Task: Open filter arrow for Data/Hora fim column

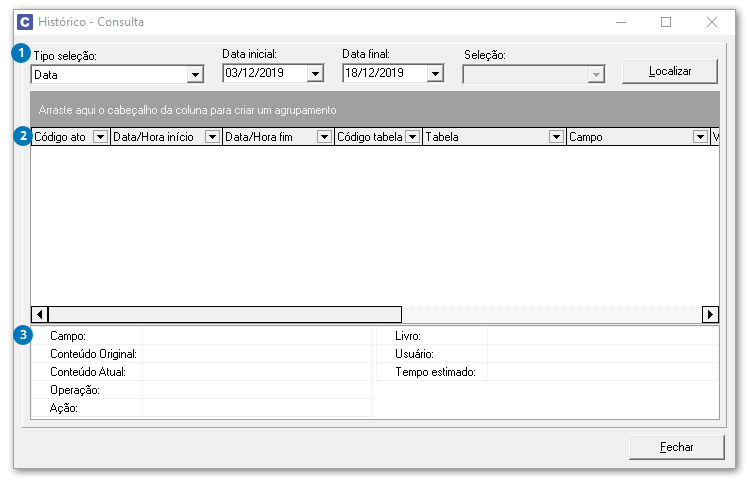Action: click(324, 137)
